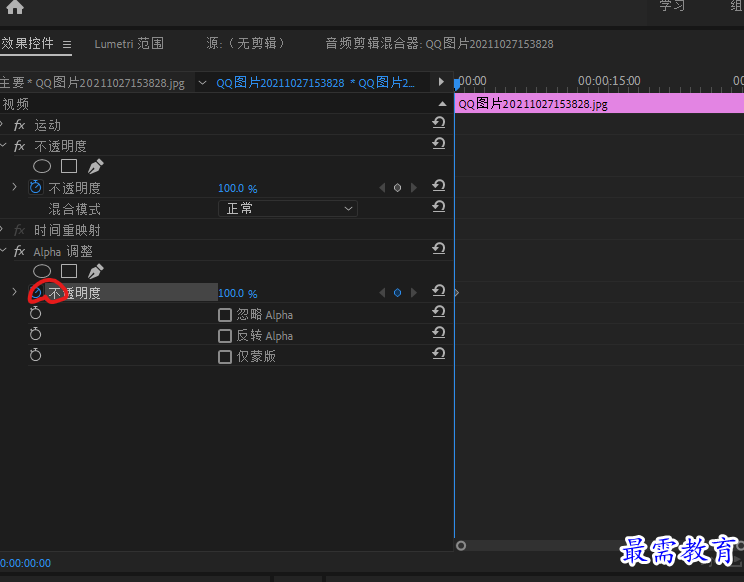
Task: Open the master clip dropdown arrow
Action: click(x=203, y=83)
